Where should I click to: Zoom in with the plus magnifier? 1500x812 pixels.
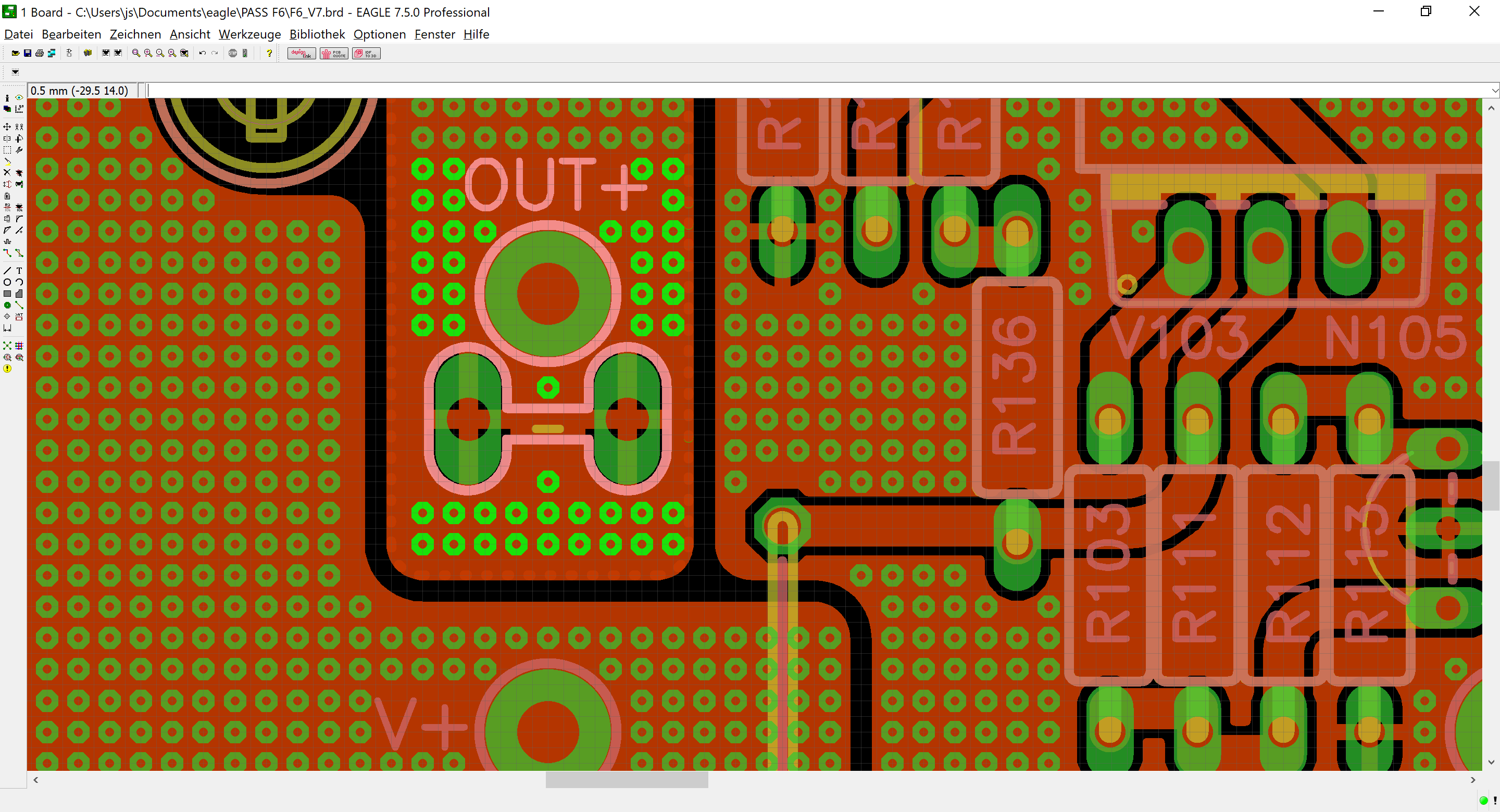[148, 54]
